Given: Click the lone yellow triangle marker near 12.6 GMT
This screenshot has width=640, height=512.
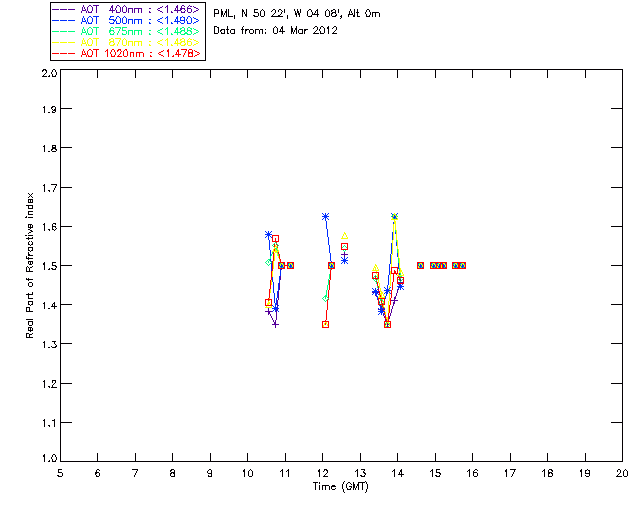Looking at the screenshot, I should [x=344, y=236].
